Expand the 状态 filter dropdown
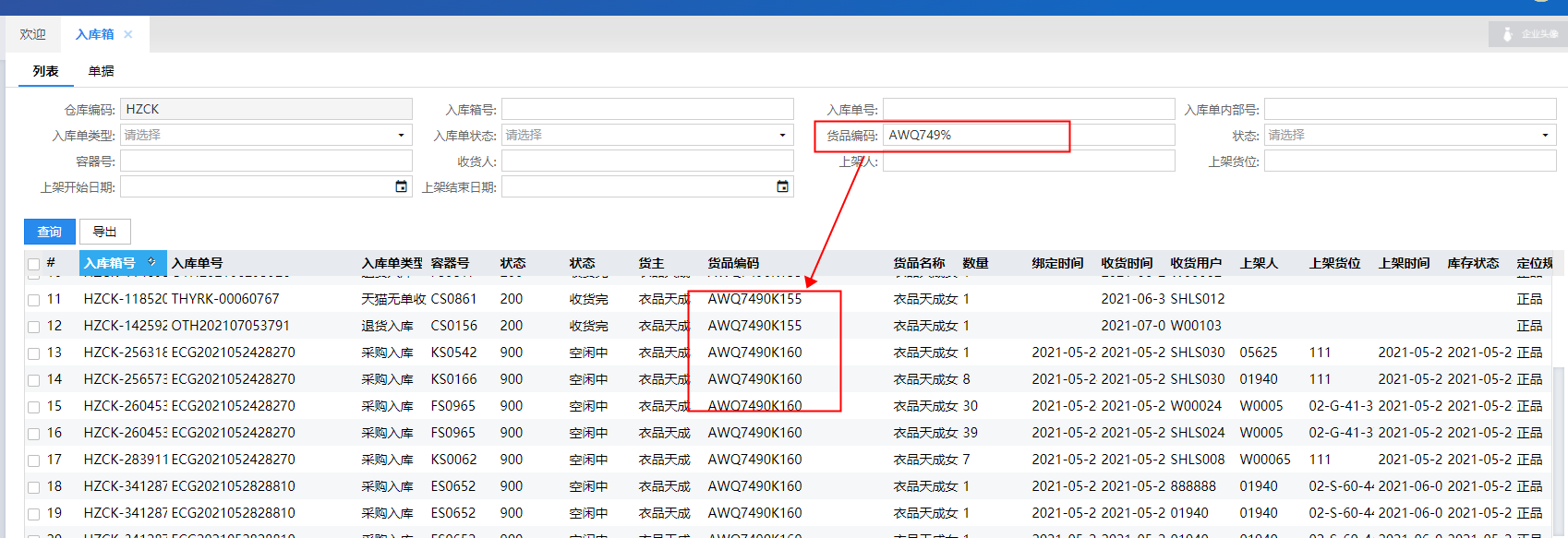1568x538 pixels. 1545,135
